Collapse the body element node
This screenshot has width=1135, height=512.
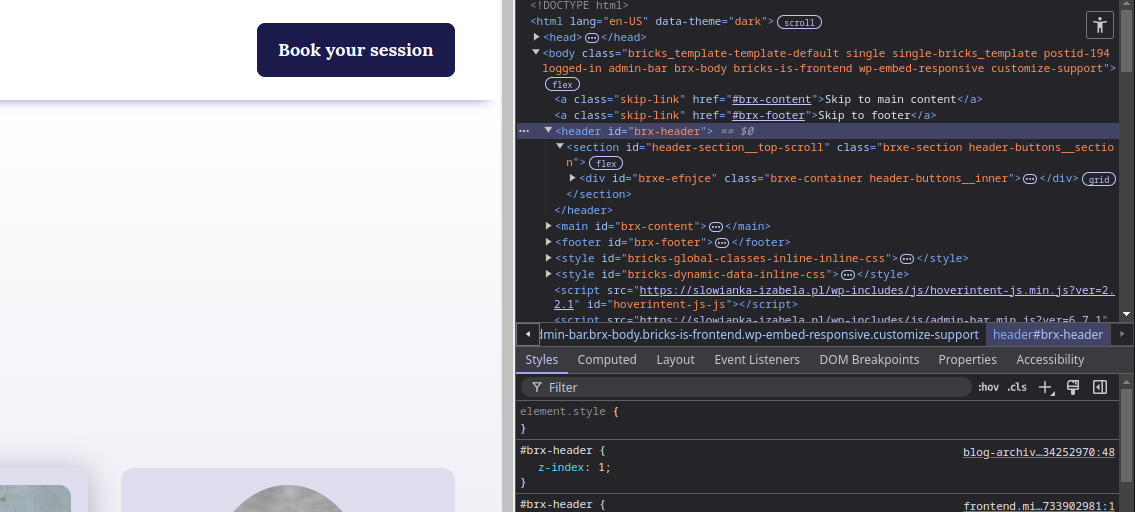click(x=536, y=52)
